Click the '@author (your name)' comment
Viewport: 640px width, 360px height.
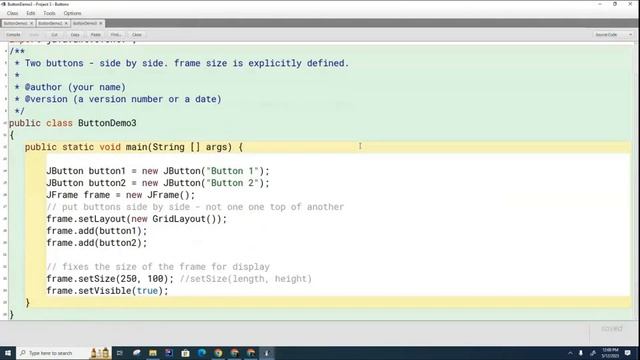click(75, 87)
